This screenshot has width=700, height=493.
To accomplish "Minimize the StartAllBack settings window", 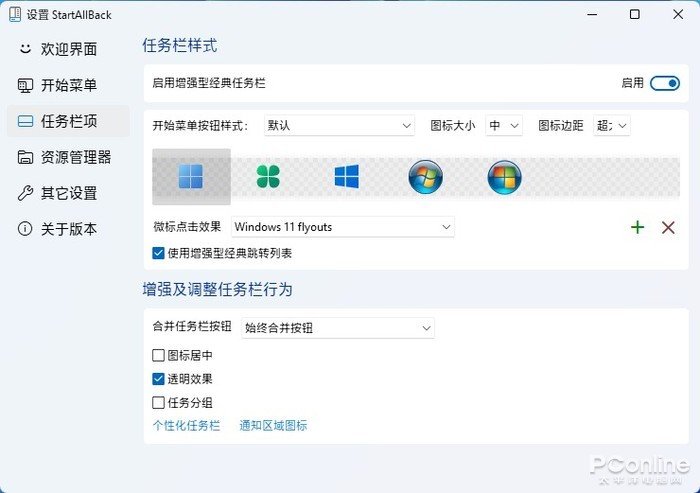I will click(592, 14).
